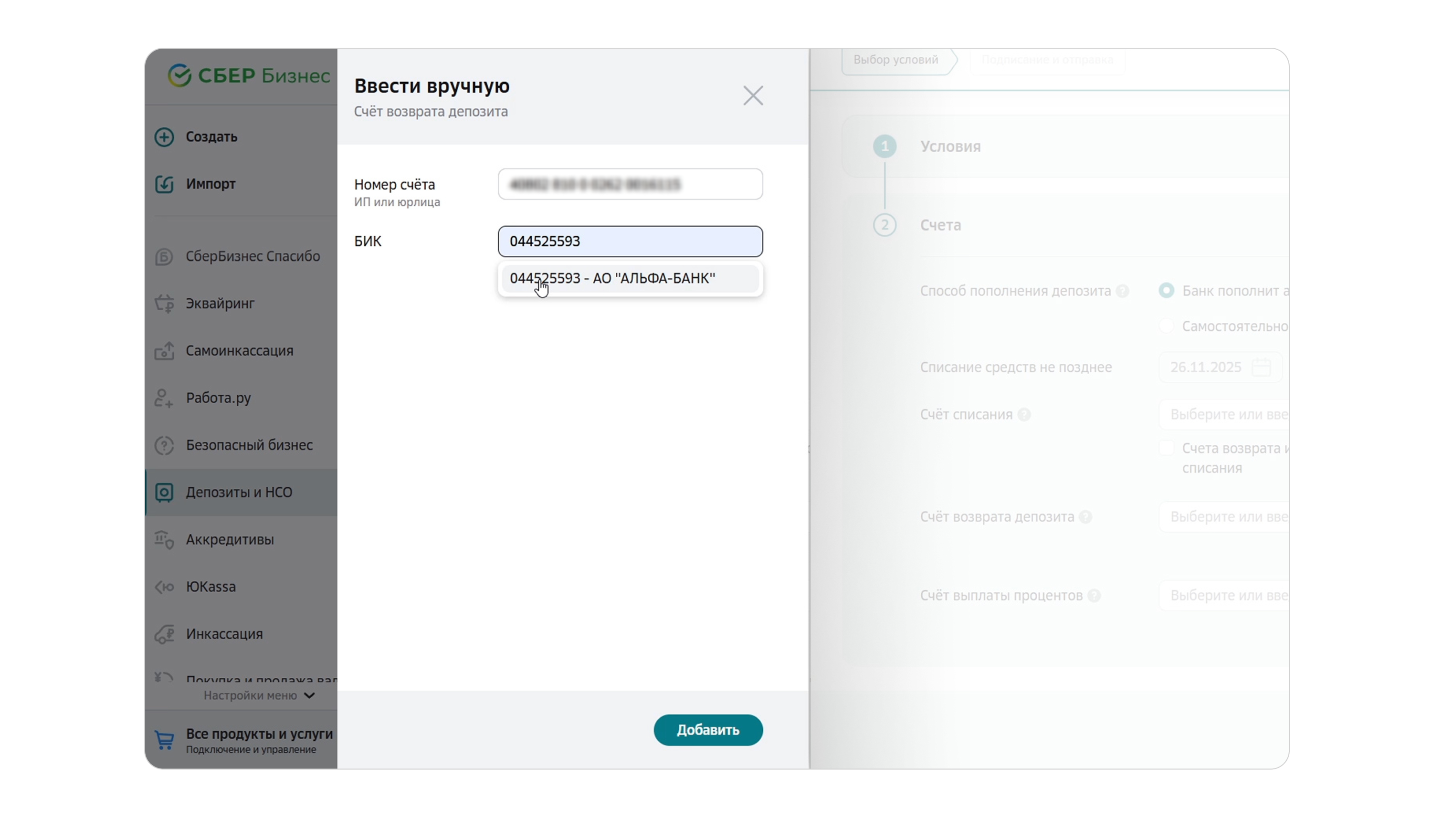Viewport: 1432px width, 840px height.
Task: Click the Работа.ру person icon
Action: 164,399
